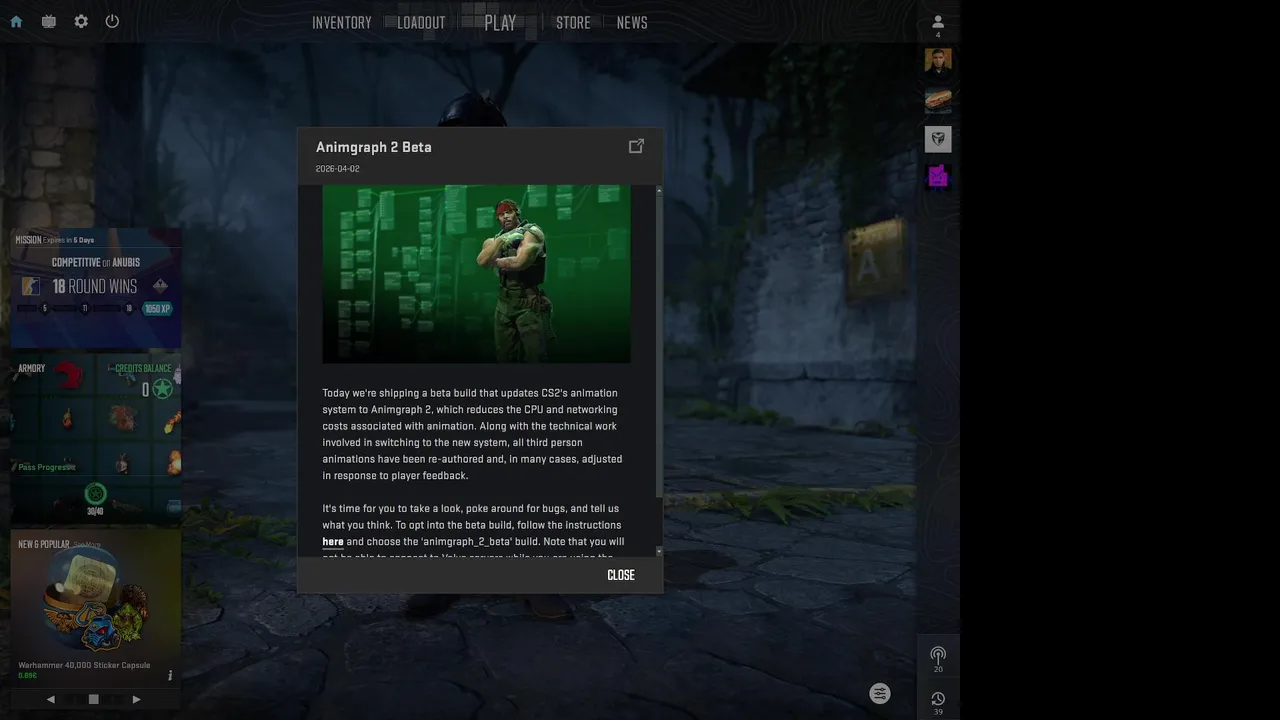Select the grey emblem friend avatar
The width and height of the screenshot is (1280, 720).
[938, 139]
